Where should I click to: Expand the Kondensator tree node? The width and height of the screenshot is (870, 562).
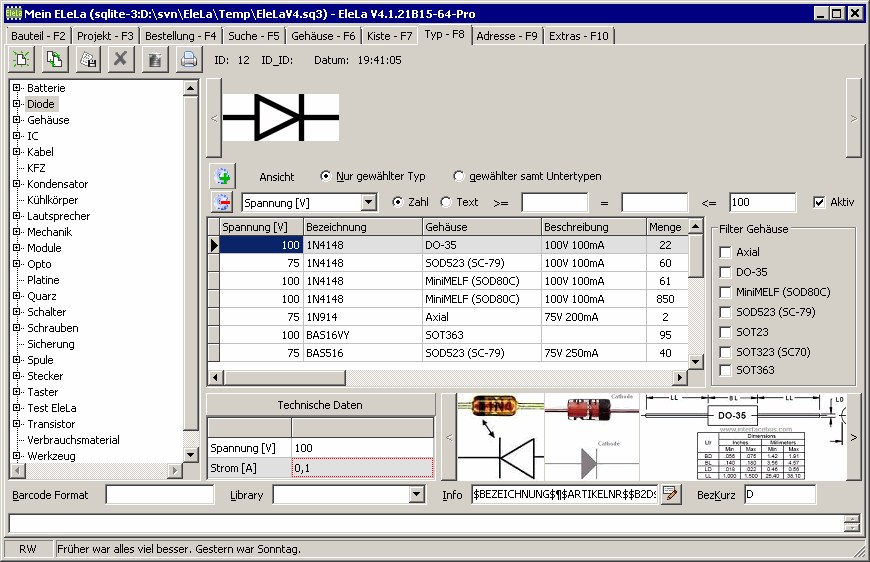click(x=17, y=184)
